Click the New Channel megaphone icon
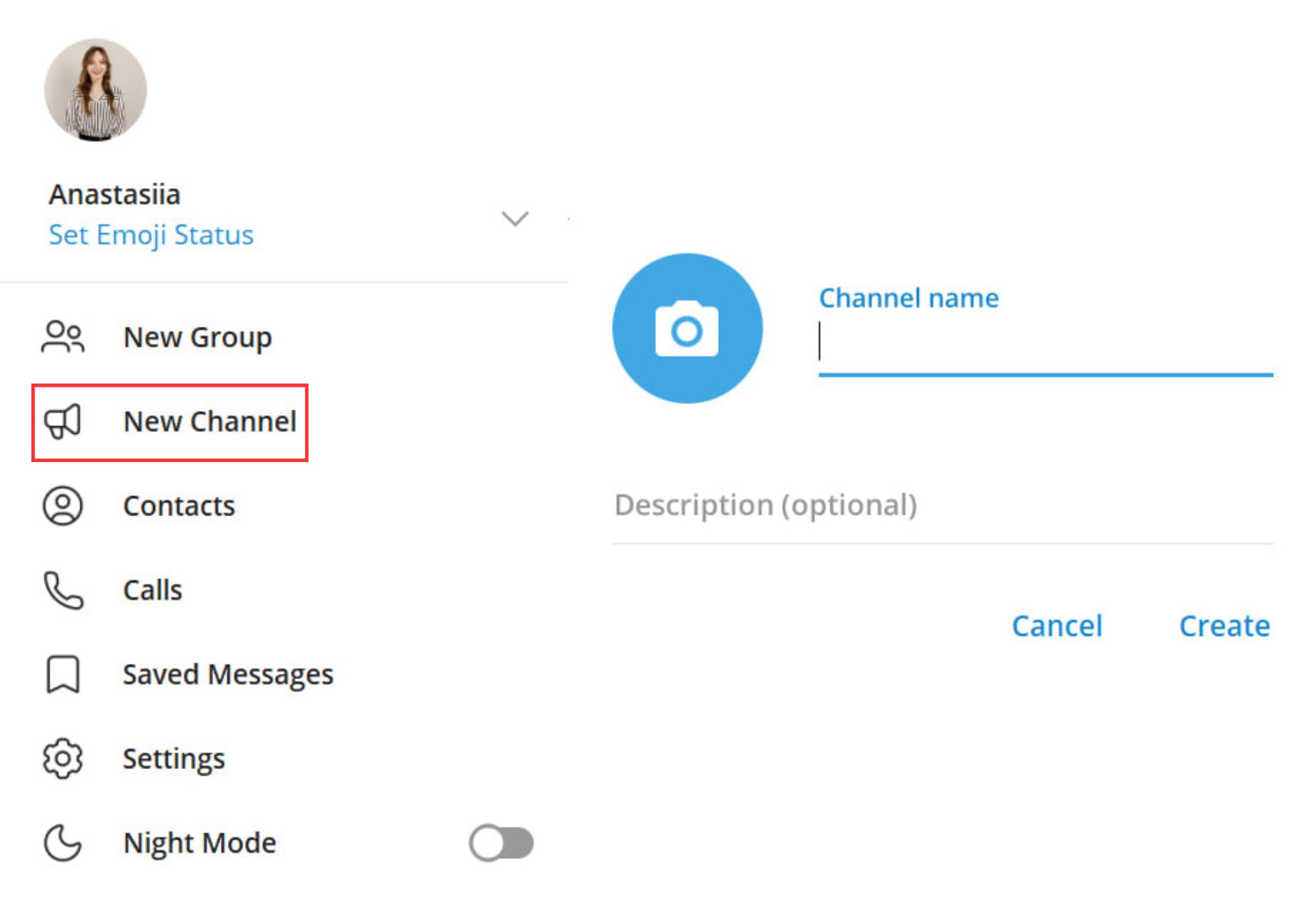Viewport: 1307px width, 924px height. pos(61,421)
